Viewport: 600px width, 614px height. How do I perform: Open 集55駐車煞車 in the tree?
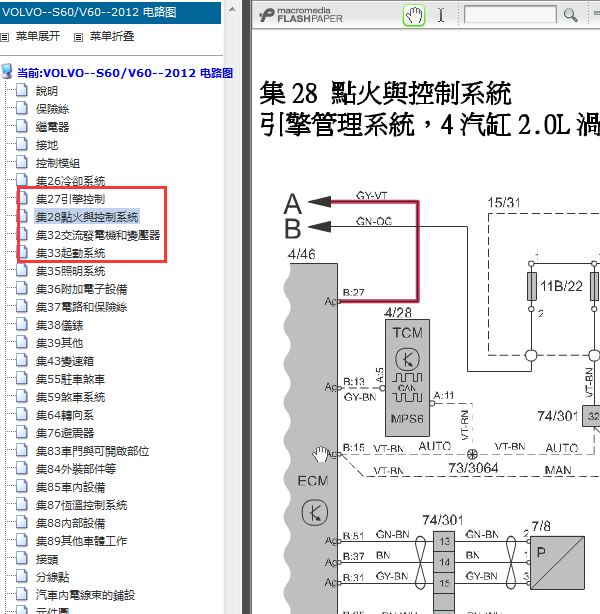point(70,379)
